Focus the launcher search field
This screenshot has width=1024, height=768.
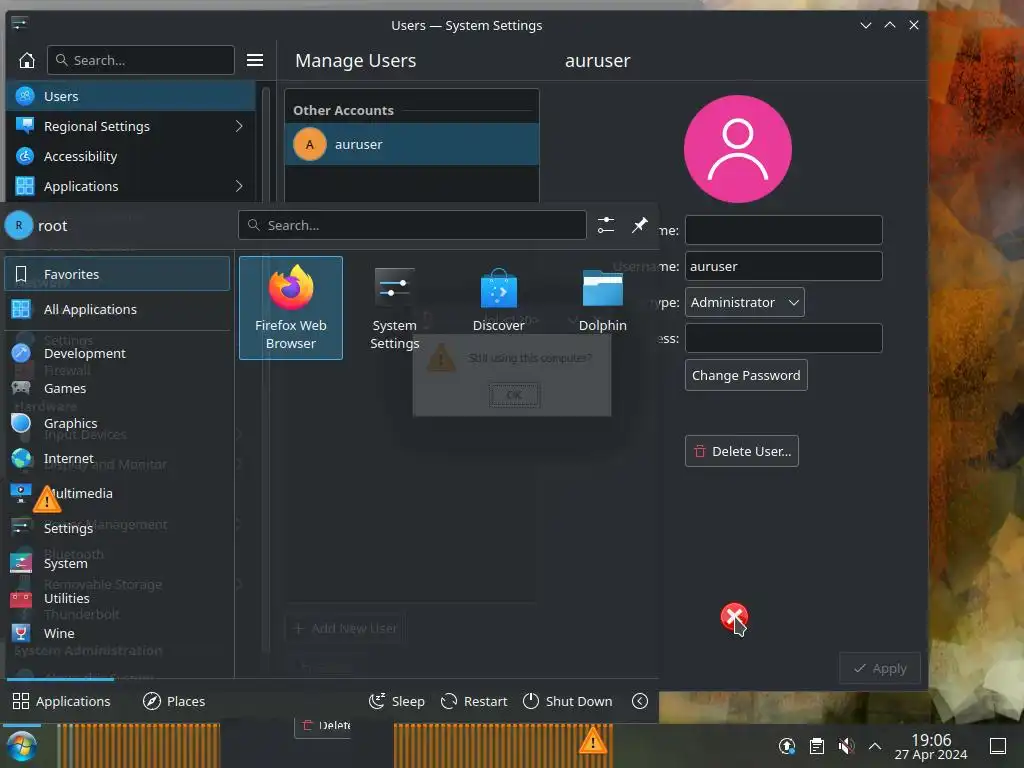412,225
